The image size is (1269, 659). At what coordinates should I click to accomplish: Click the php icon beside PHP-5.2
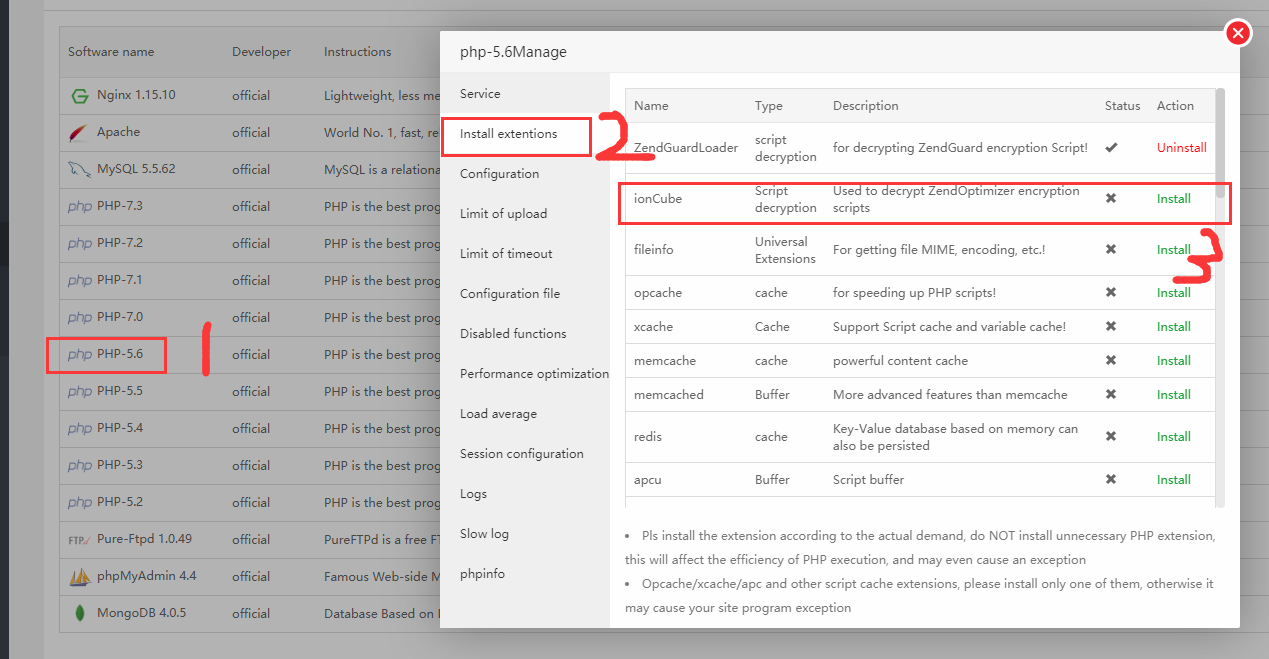pyautogui.click(x=80, y=503)
